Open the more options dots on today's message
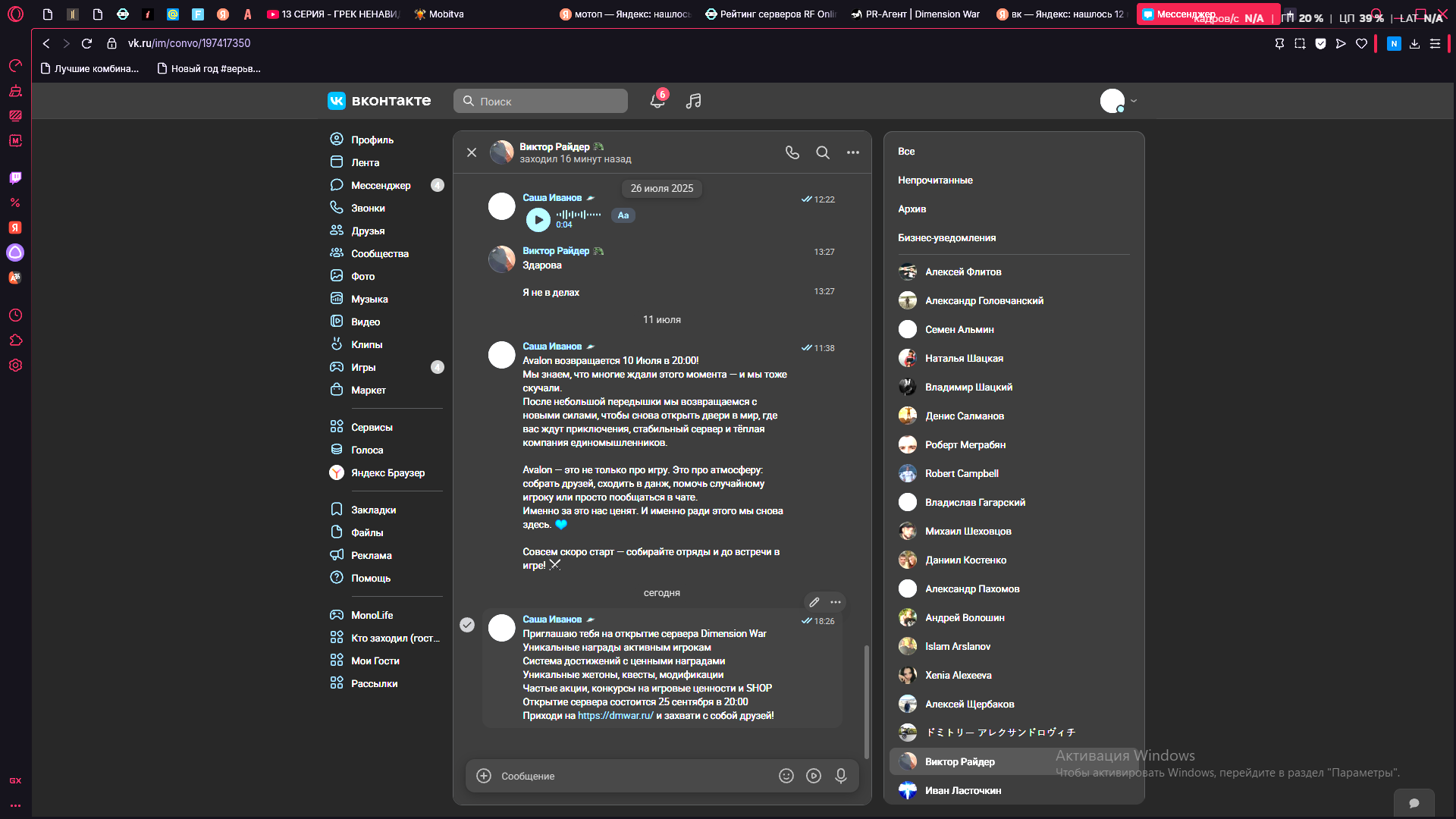Viewport: 1456px width, 819px height. [836, 602]
